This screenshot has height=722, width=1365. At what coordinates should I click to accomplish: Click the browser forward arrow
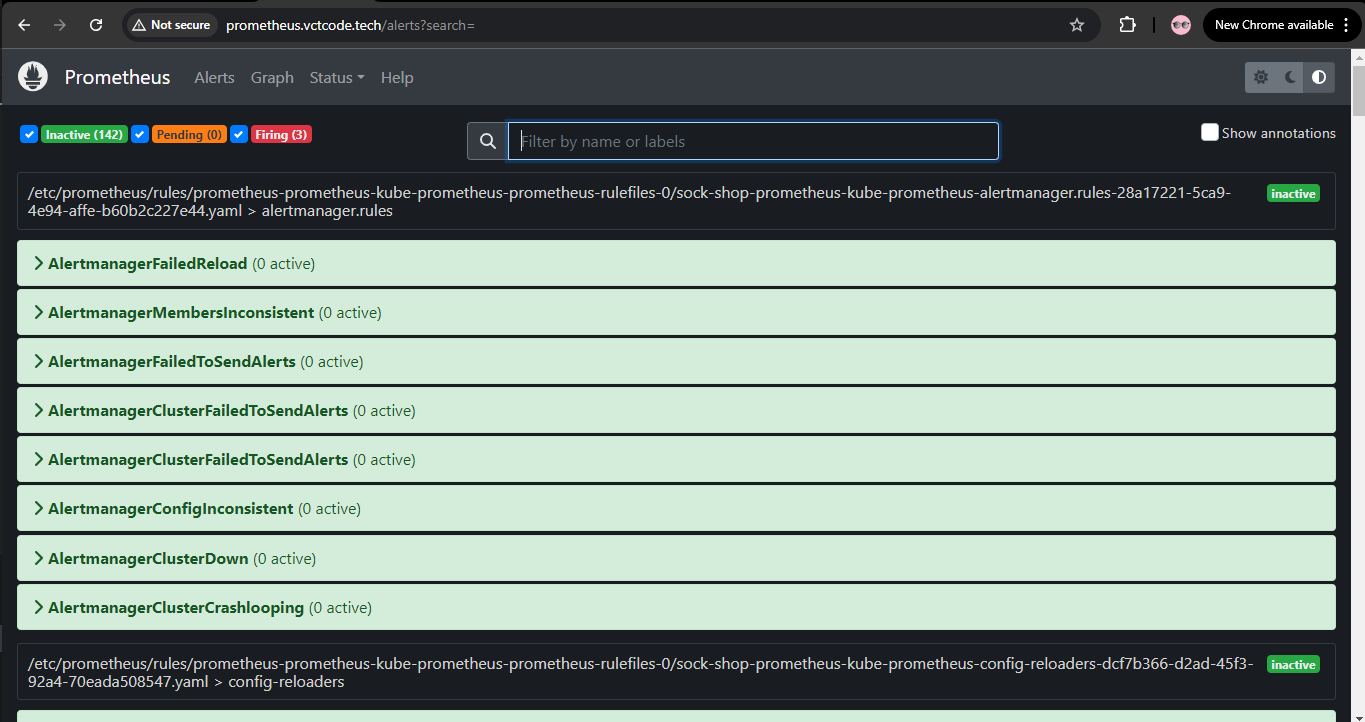click(x=60, y=25)
